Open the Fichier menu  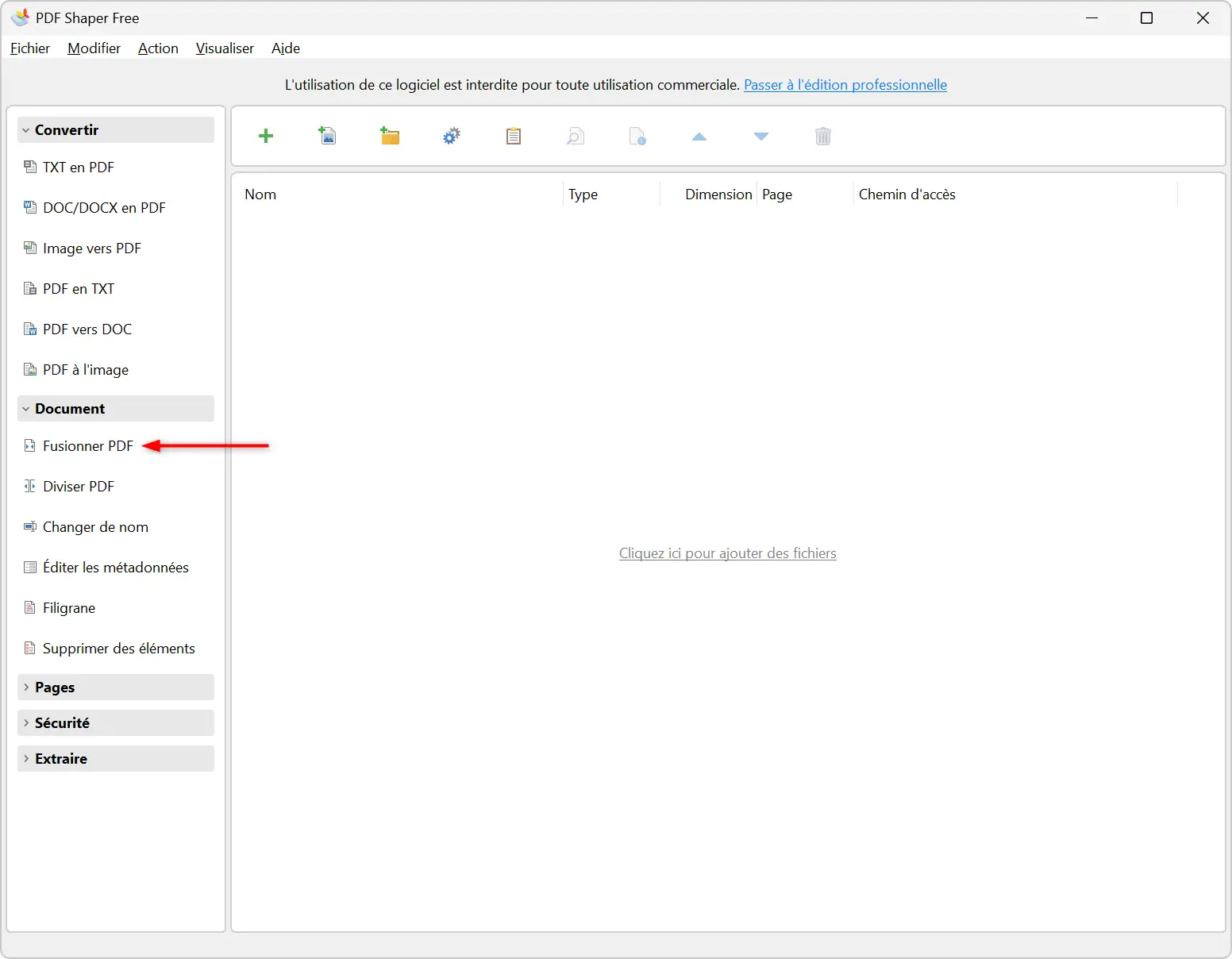[30, 48]
